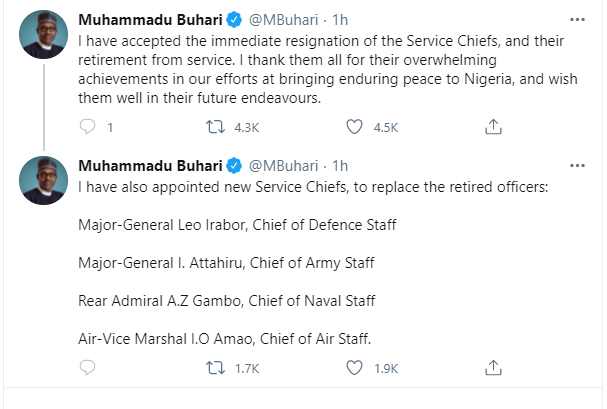Open more options on the second tweet
The width and height of the screenshot is (607, 409).
(x=577, y=164)
